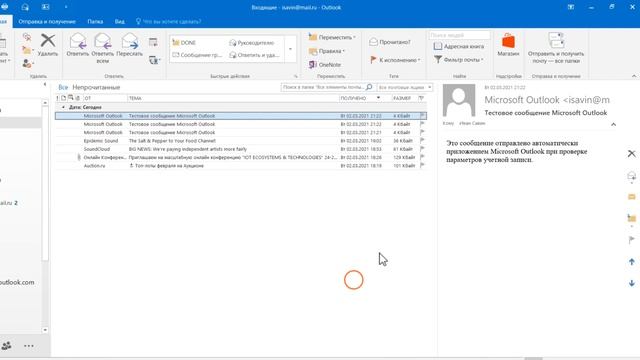Click the meeting reply icon in Ответить group
The image size is (640, 360).
(153, 42)
